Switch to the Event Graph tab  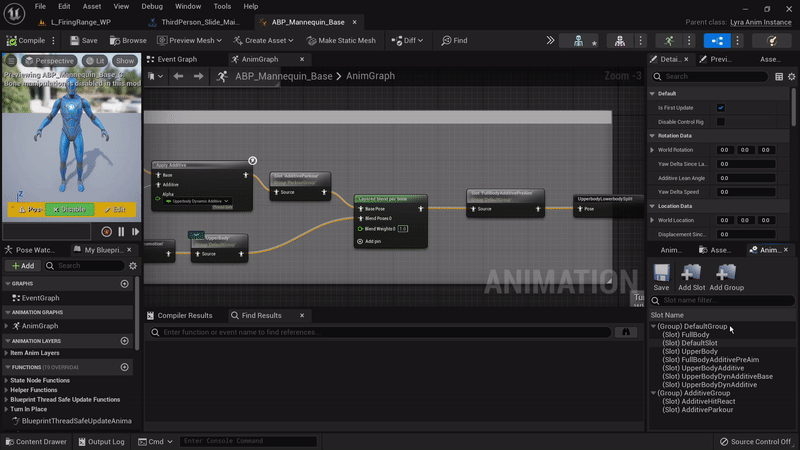pos(176,59)
